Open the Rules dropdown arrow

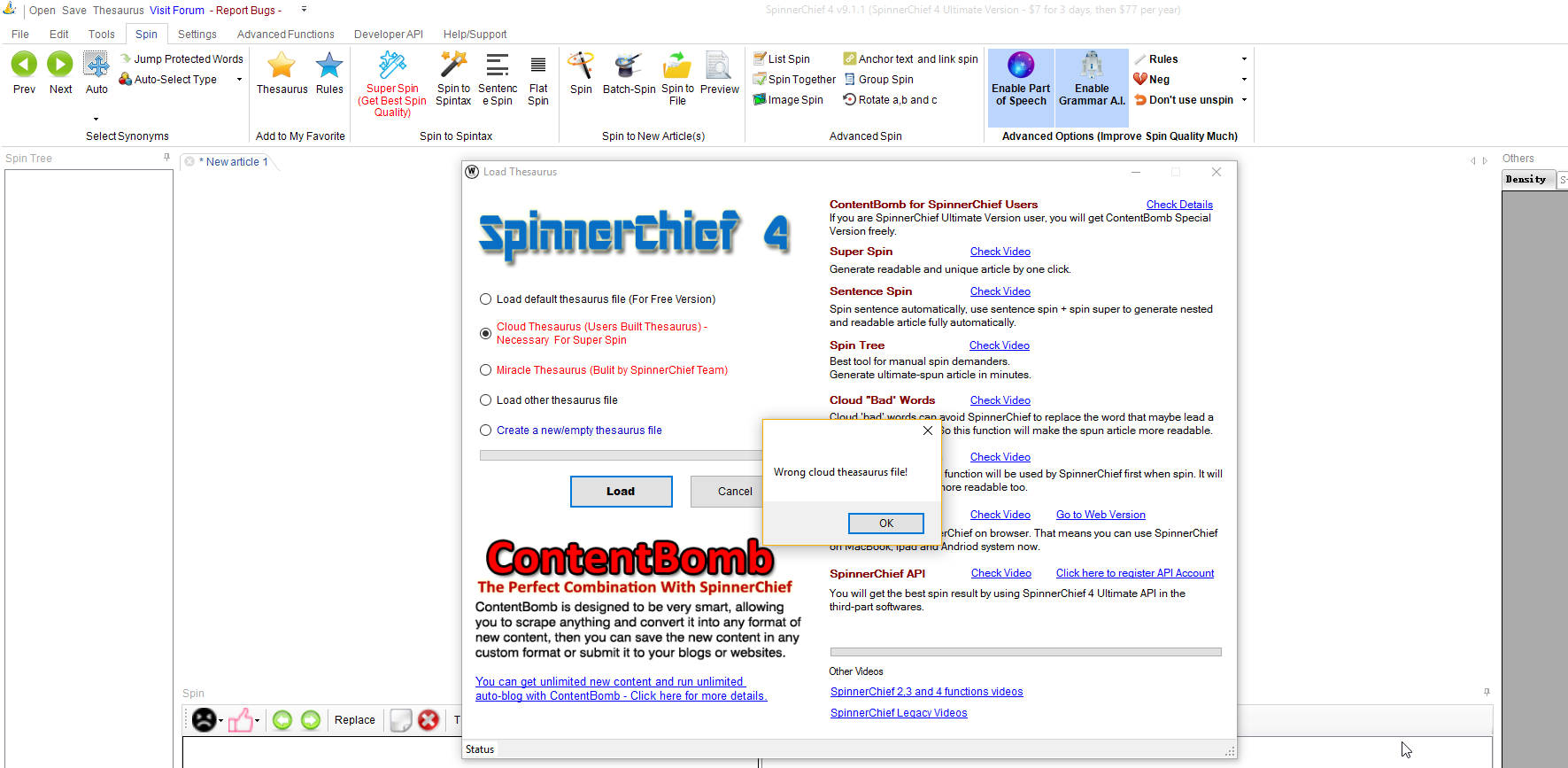tap(1244, 59)
